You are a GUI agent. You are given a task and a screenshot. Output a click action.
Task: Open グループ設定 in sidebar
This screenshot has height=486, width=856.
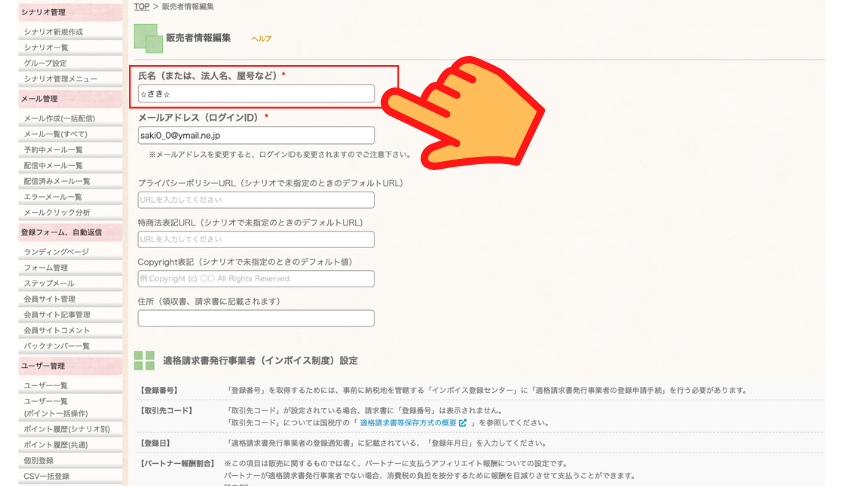45,63
